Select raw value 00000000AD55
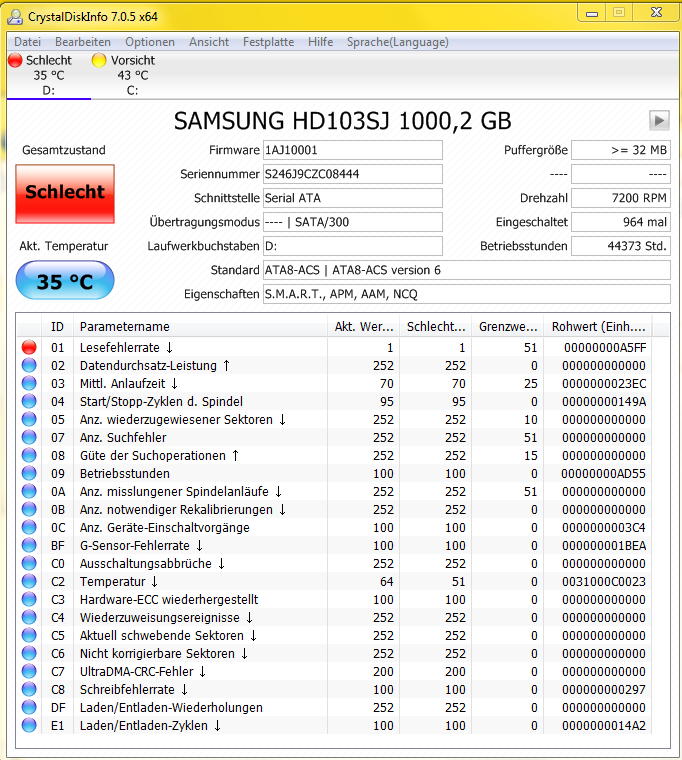The width and height of the screenshot is (682, 760). pyautogui.click(x=603, y=474)
